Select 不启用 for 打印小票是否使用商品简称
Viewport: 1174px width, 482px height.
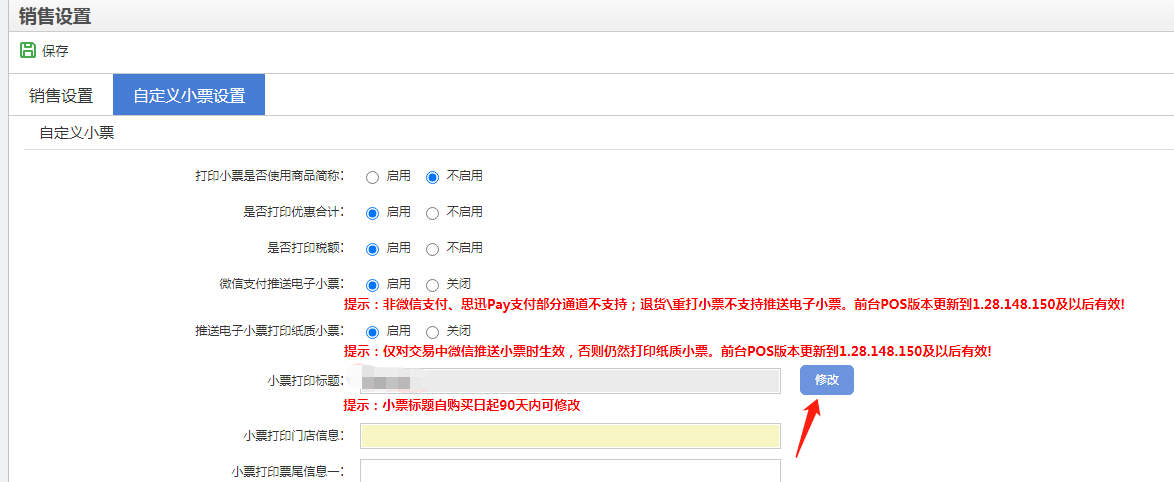[x=433, y=177]
